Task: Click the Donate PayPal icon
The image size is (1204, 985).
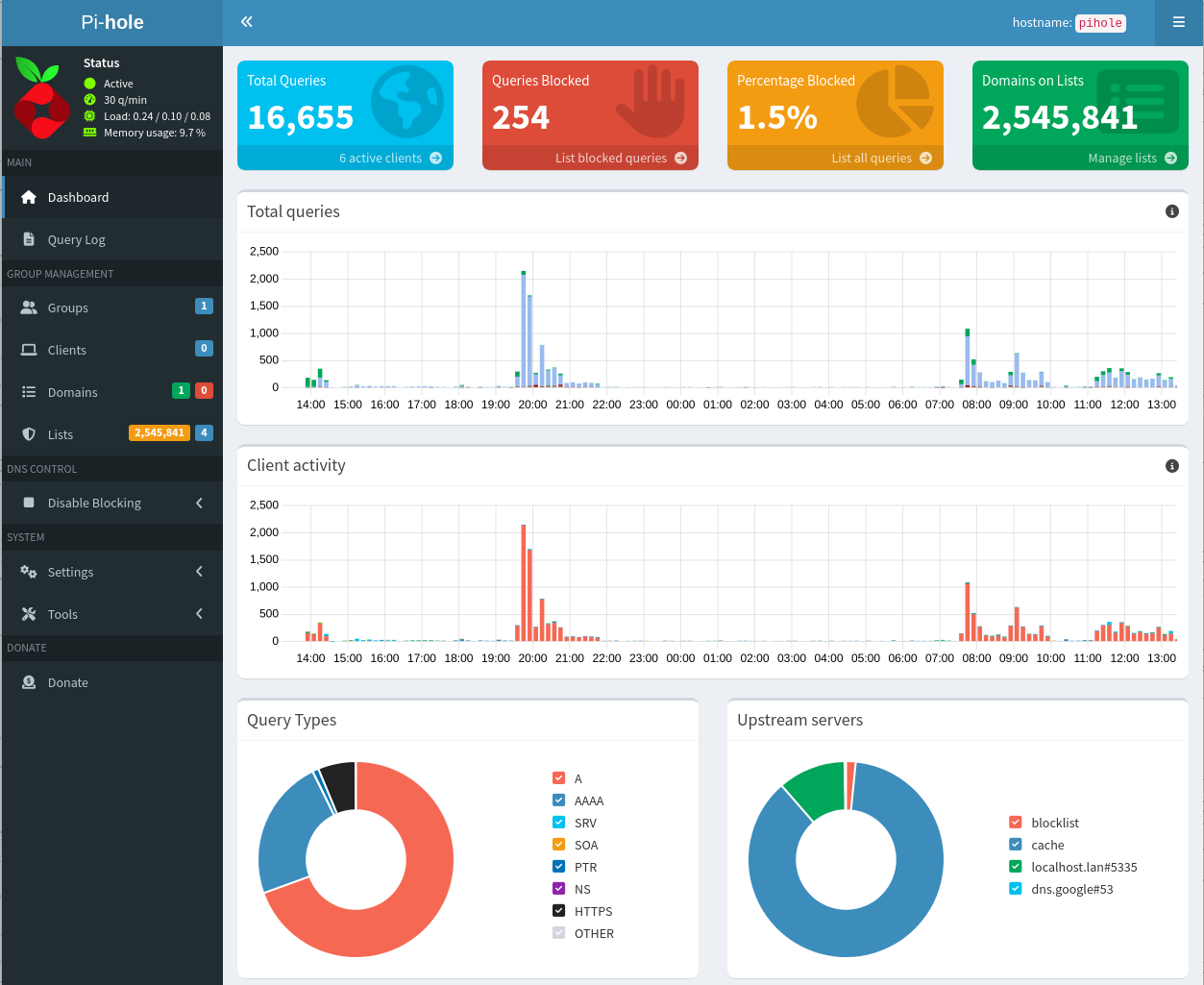Action: (x=29, y=682)
